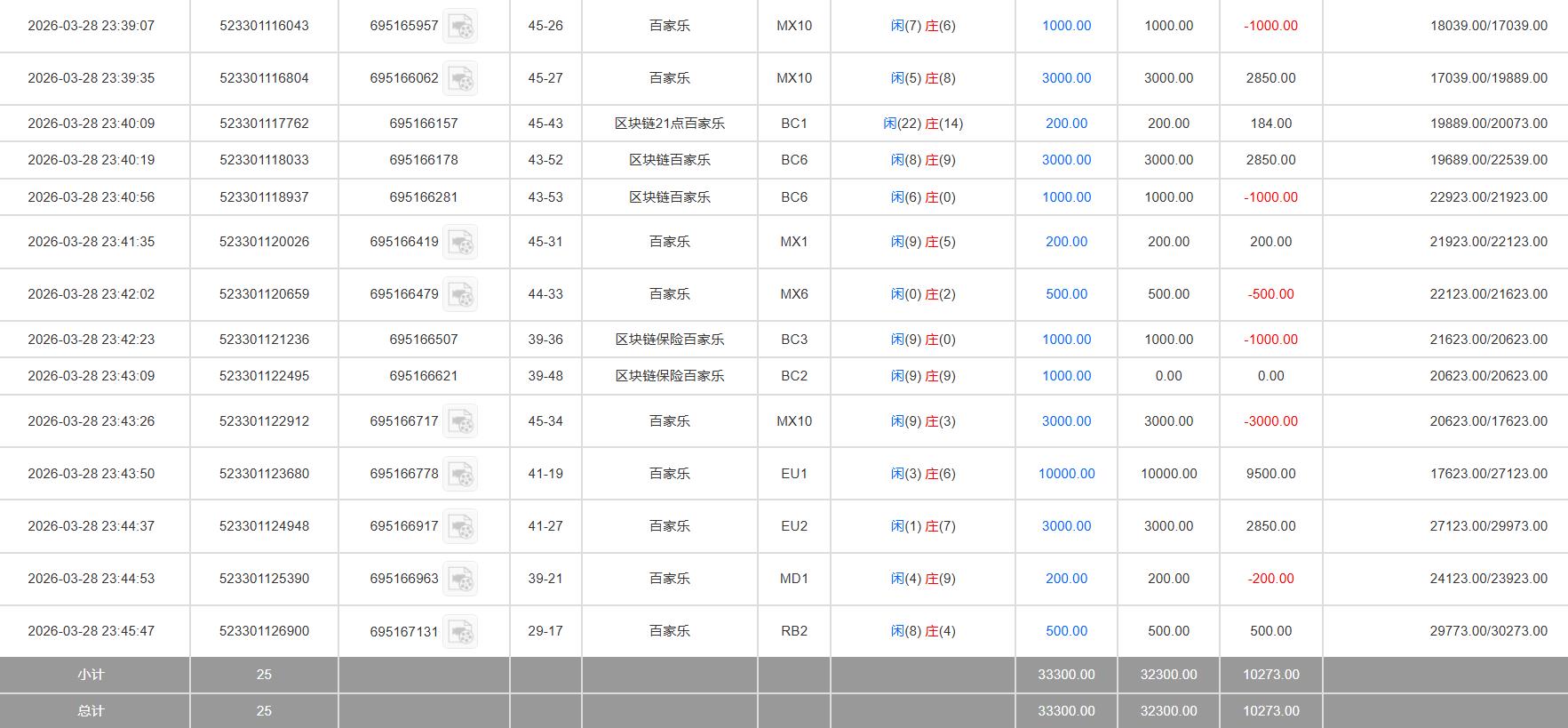Open the 10000.00 bet amount link
The width and height of the screenshot is (1568, 728).
click(1066, 474)
